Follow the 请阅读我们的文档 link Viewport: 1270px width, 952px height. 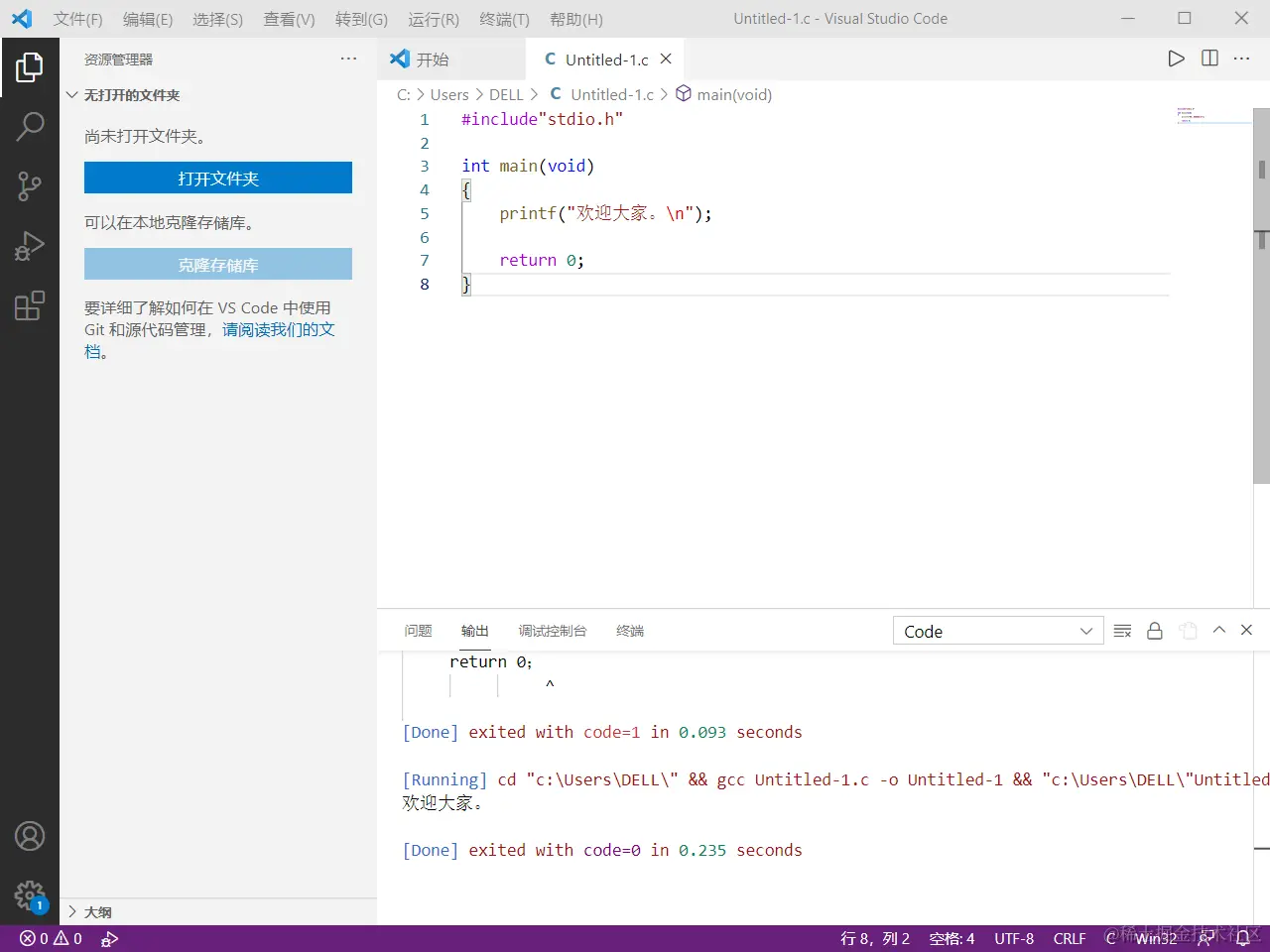click(x=279, y=329)
